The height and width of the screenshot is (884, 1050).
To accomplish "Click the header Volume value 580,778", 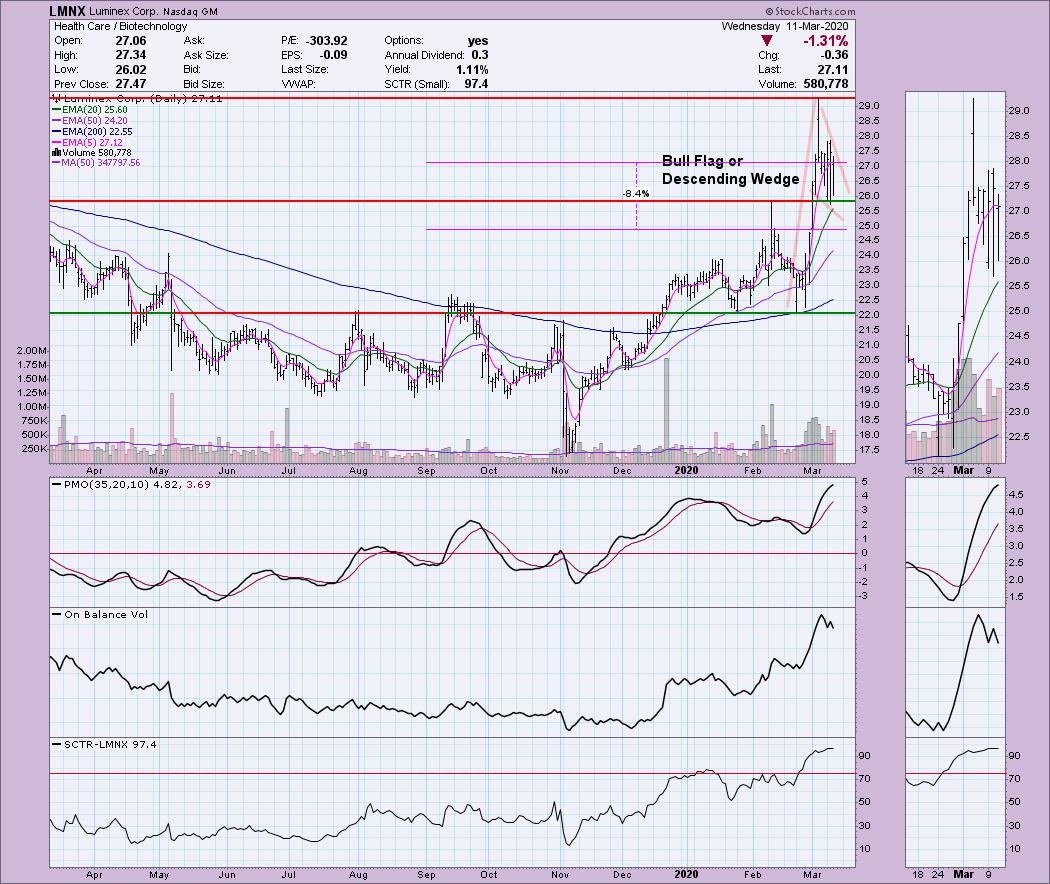I will pyautogui.click(x=824, y=84).
